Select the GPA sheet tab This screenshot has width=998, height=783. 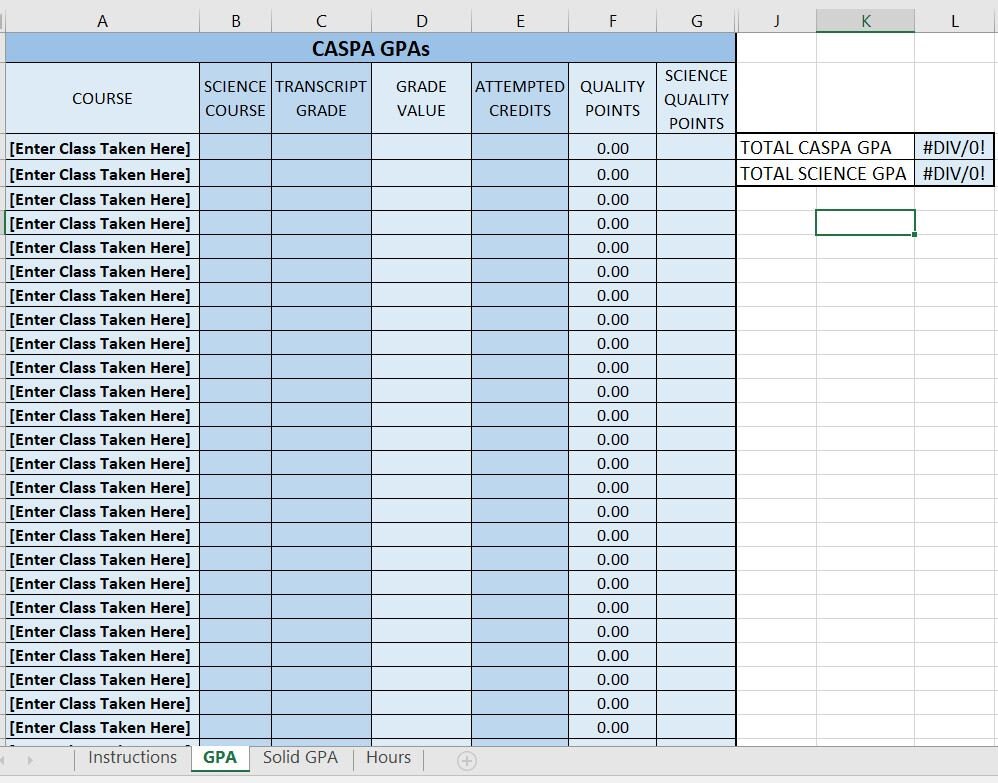[219, 758]
